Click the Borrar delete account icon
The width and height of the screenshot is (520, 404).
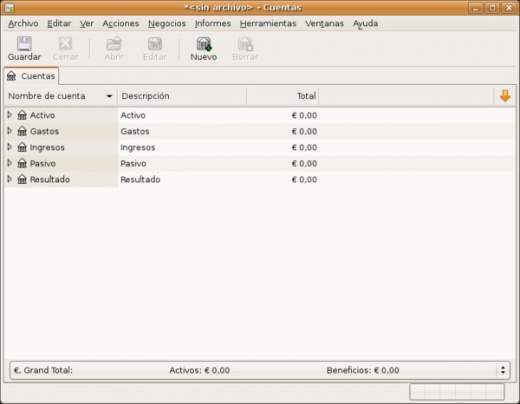coord(245,44)
